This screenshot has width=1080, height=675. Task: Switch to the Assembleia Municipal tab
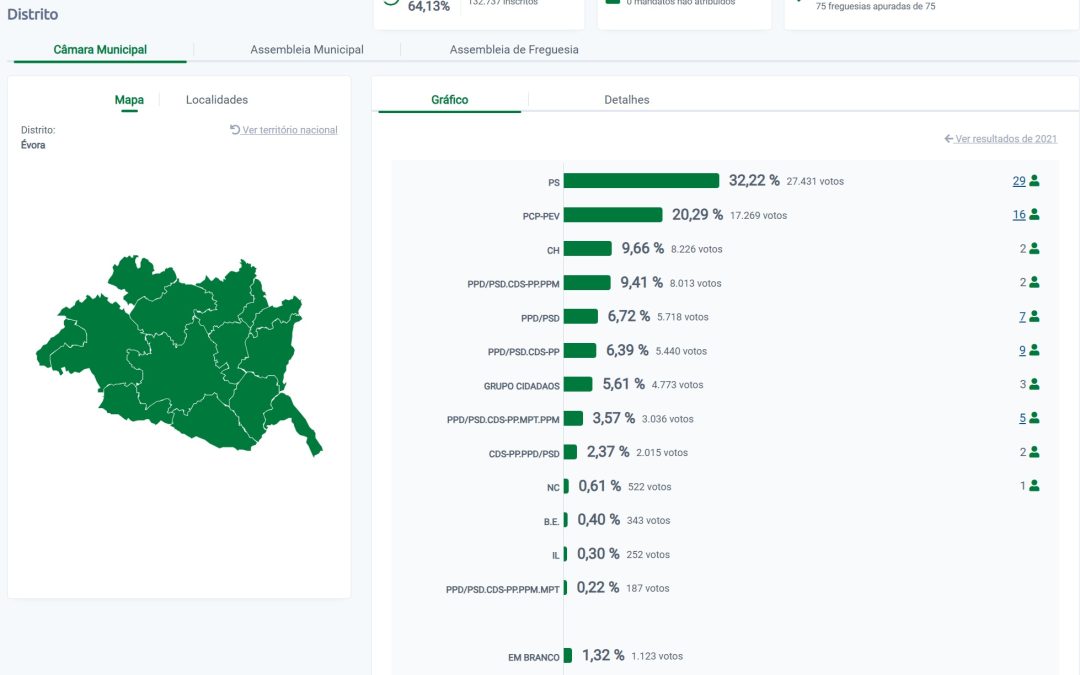[x=306, y=50]
